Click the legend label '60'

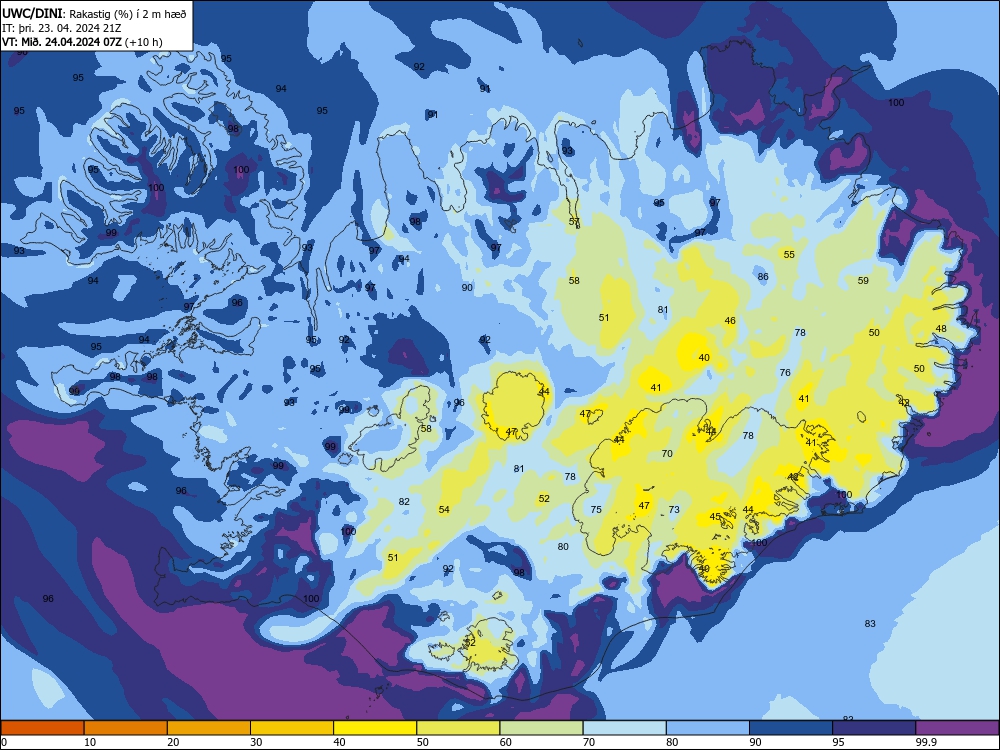pyautogui.click(x=506, y=742)
